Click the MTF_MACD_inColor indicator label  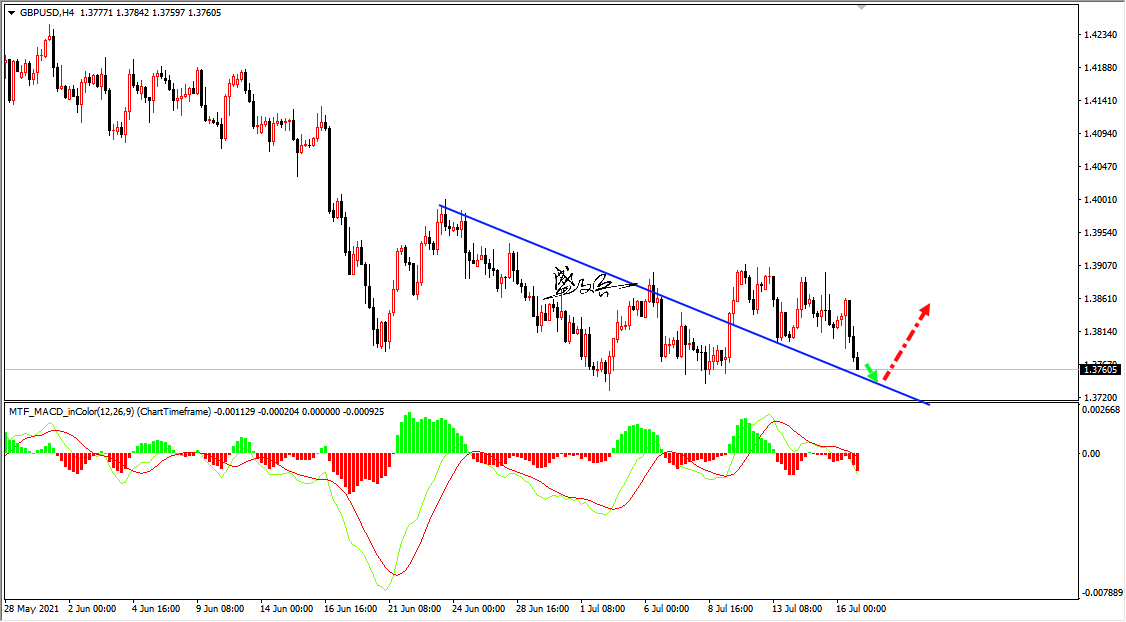(x=196, y=412)
